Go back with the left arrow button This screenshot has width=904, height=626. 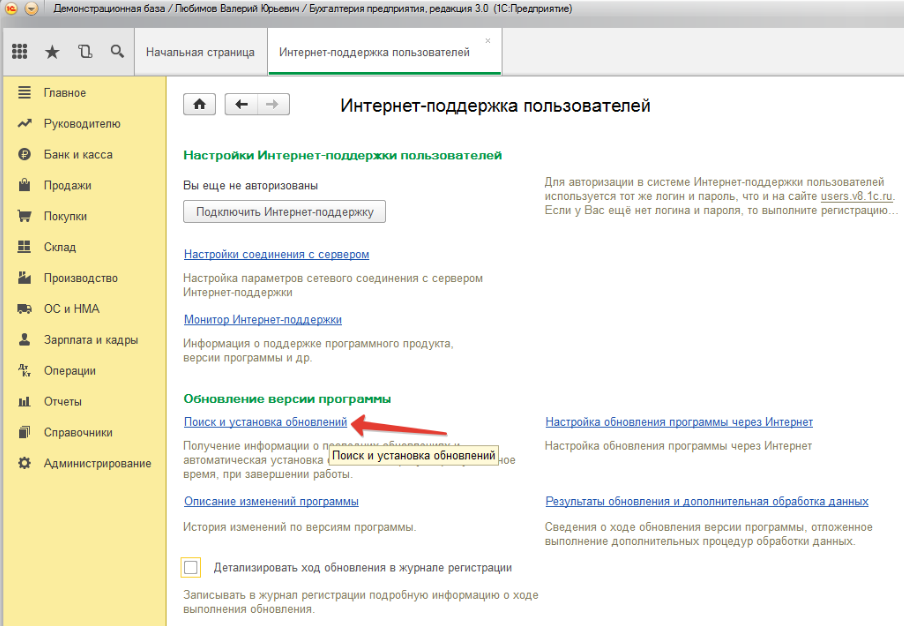241,104
